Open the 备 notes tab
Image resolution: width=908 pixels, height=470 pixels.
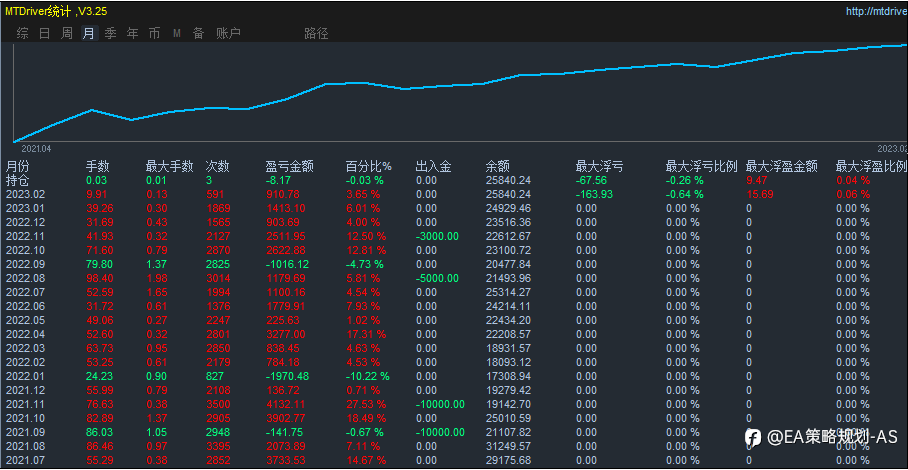(199, 34)
